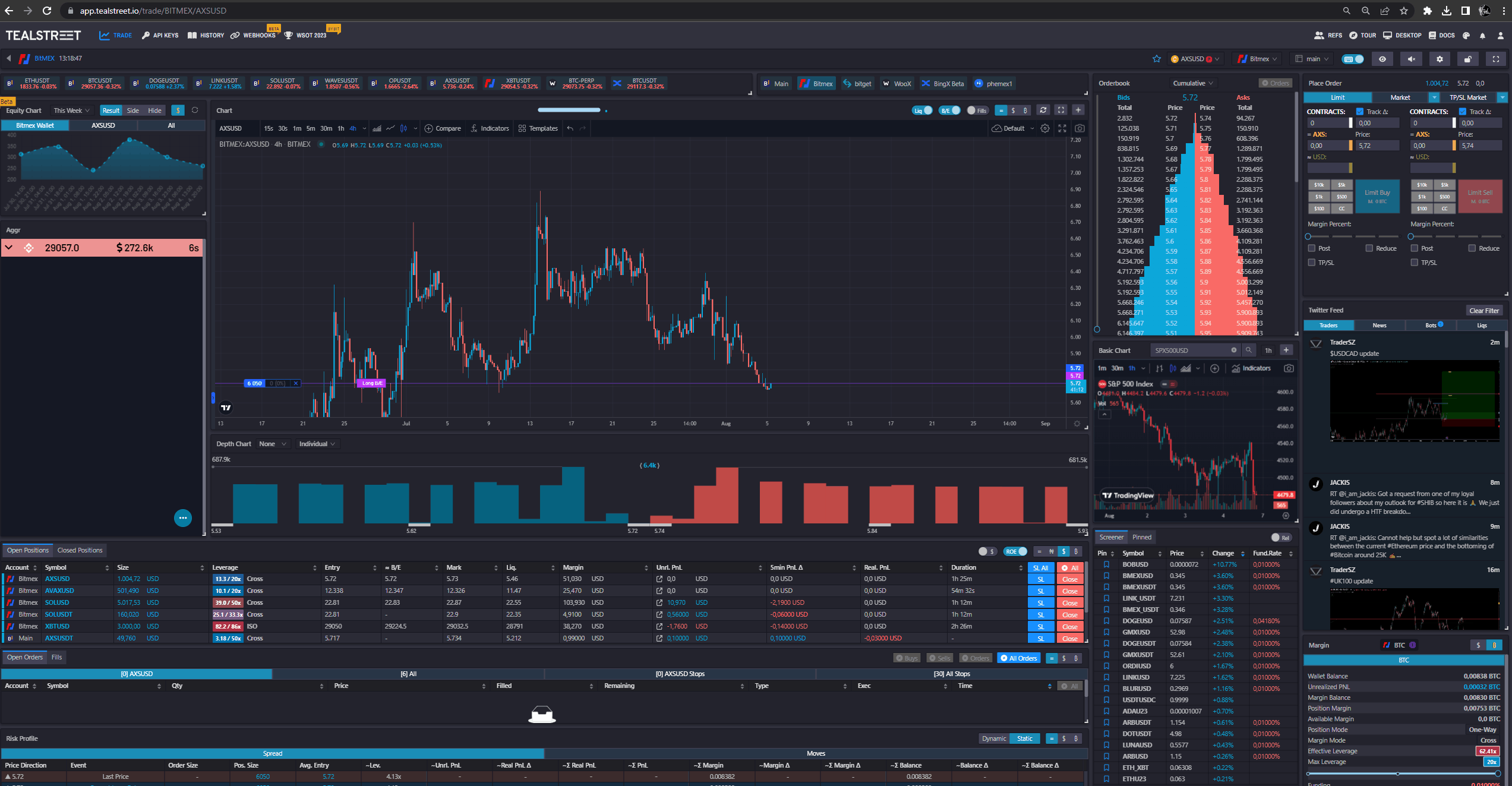Open Bitmex exchange selector dropdown
Image resolution: width=1512 pixels, height=786 pixels.
(1258, 59)
